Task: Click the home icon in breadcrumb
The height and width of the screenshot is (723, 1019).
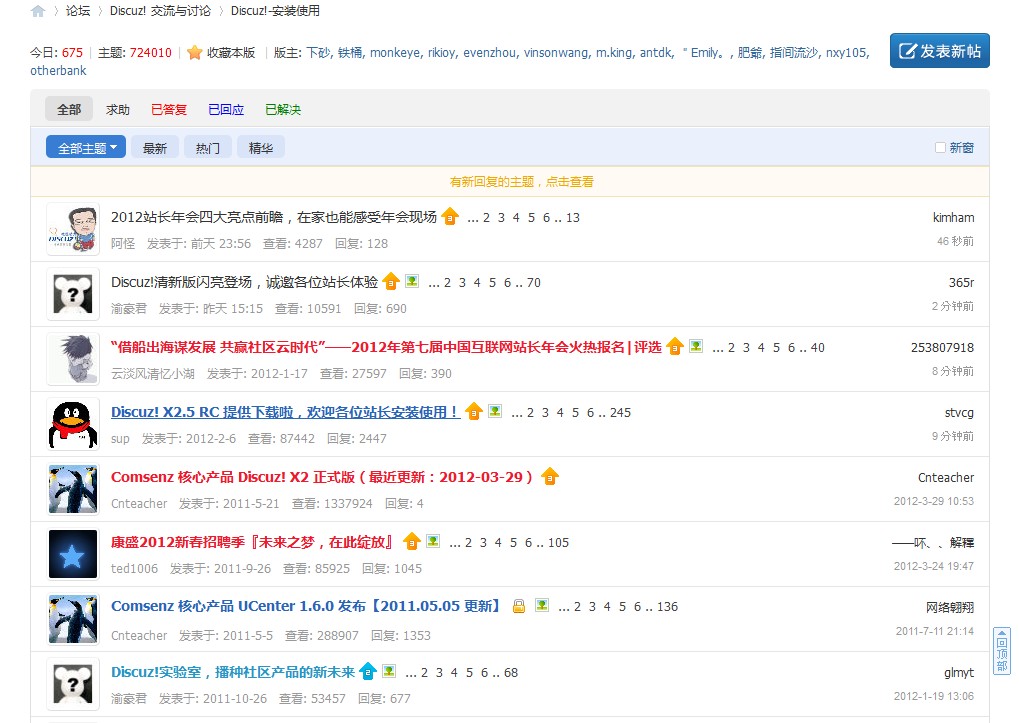Action: click(38, 11)
